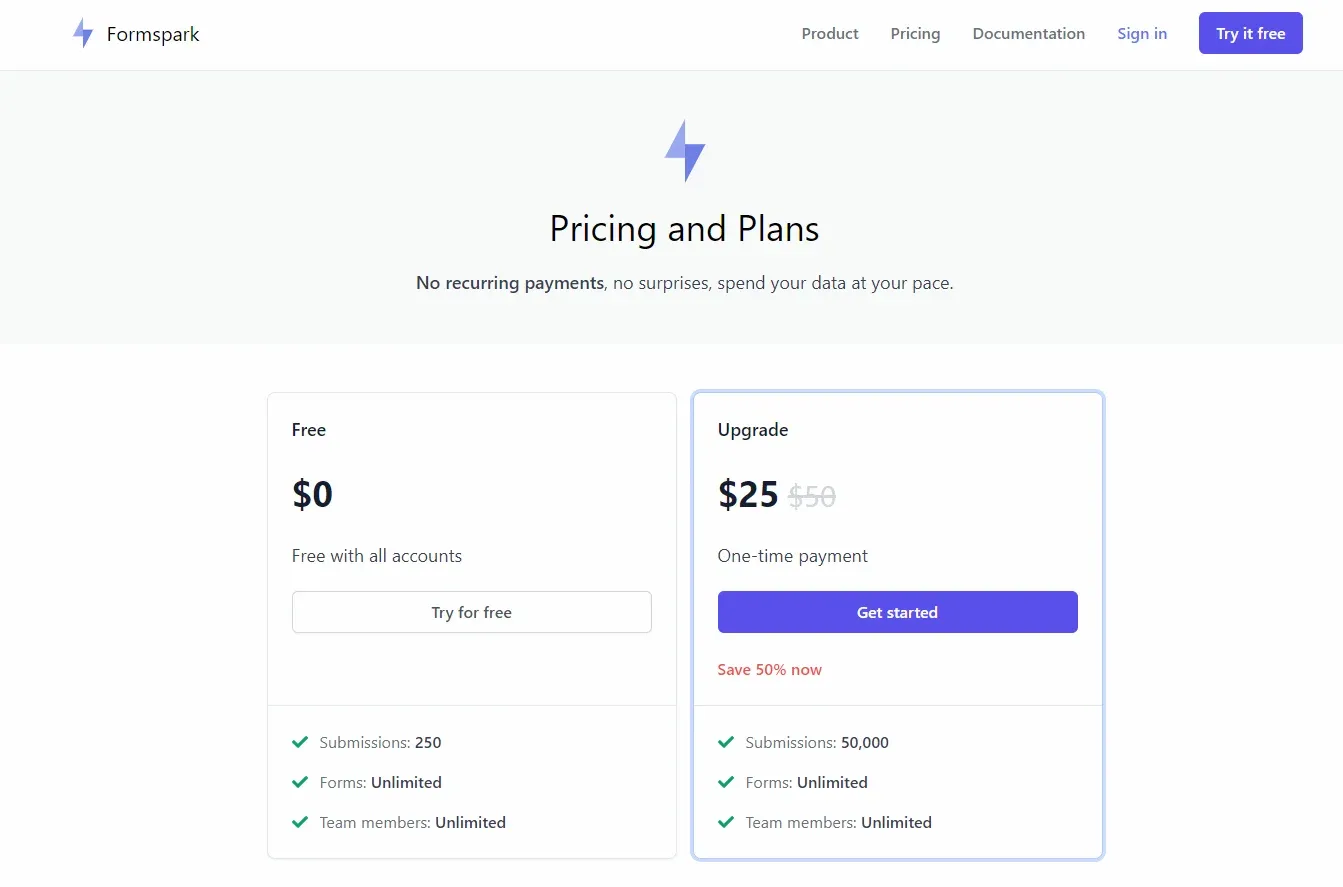Screen dimensions: 1343x887
Task: Click the Save 50% now text
Action: pos(770,669)
